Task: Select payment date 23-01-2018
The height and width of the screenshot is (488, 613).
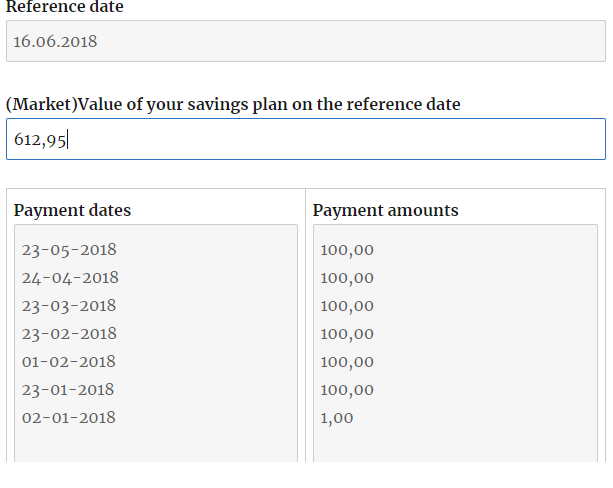Action: coord(68,390)
